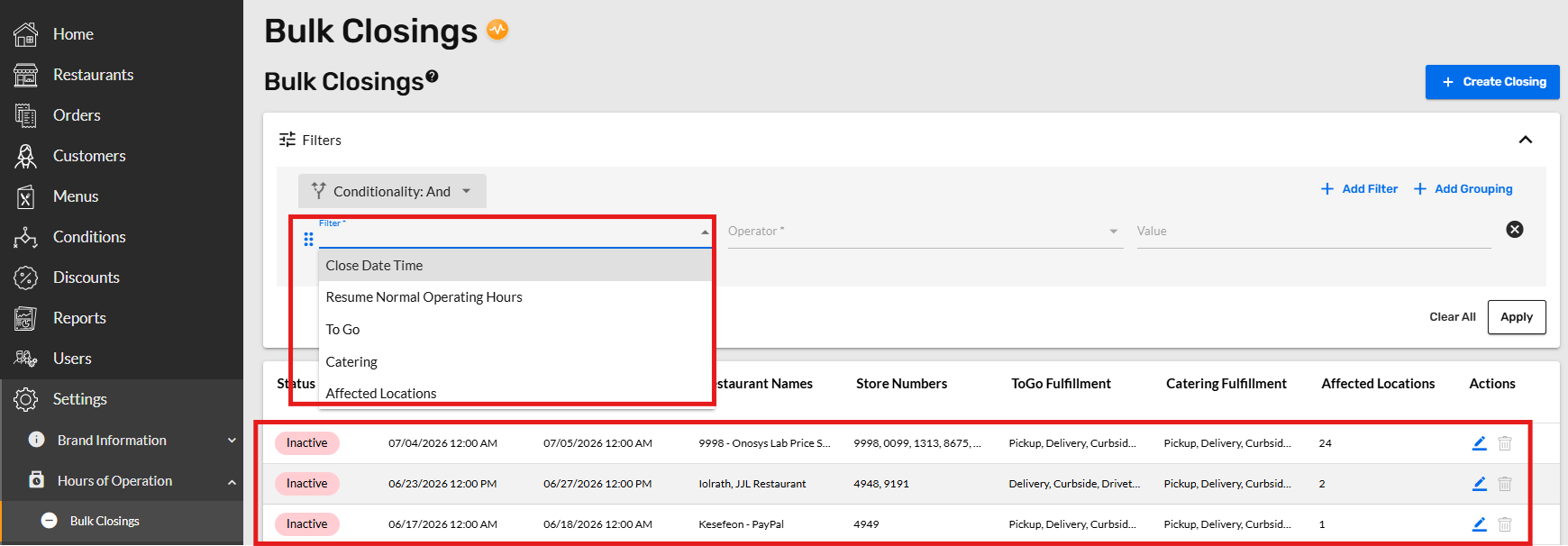Viewport: 1568px width, 546px height.
Task: Click the Kesefeon - PayPal name cell
Action: [742, 524]
